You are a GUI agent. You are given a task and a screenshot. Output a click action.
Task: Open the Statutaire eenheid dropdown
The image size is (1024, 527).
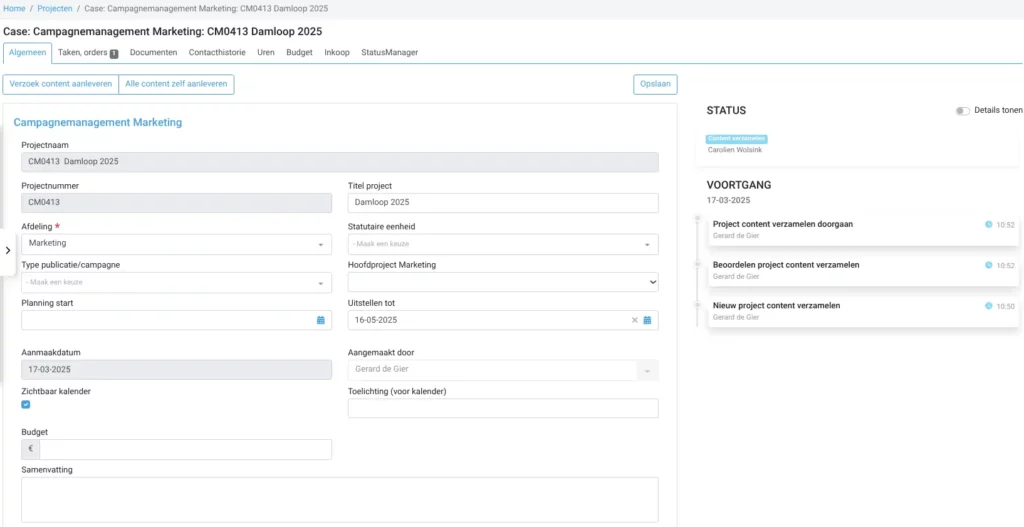coord(503,244)
